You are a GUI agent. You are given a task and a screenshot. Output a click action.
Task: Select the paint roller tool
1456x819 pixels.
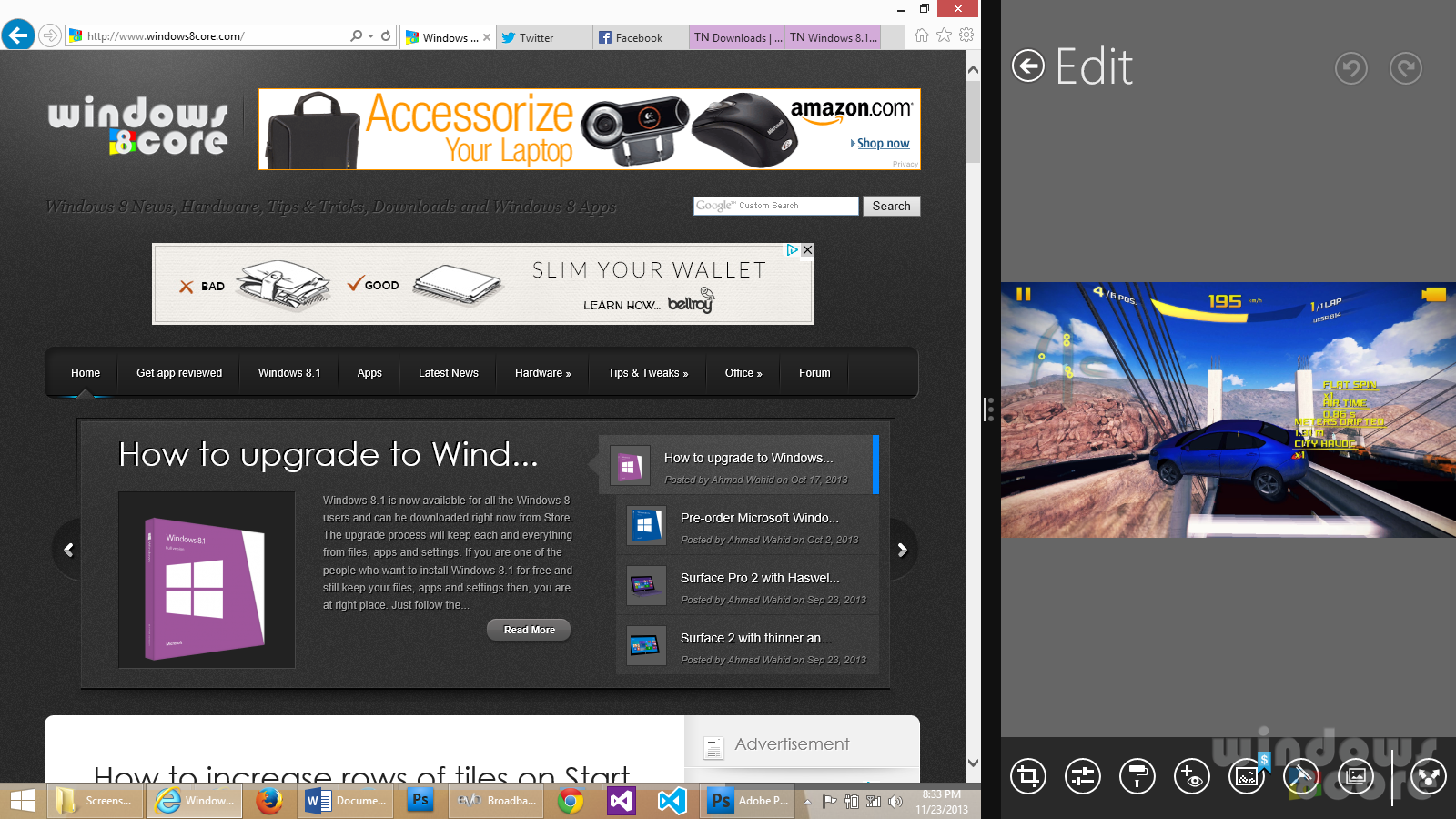tap(1137, 776)
